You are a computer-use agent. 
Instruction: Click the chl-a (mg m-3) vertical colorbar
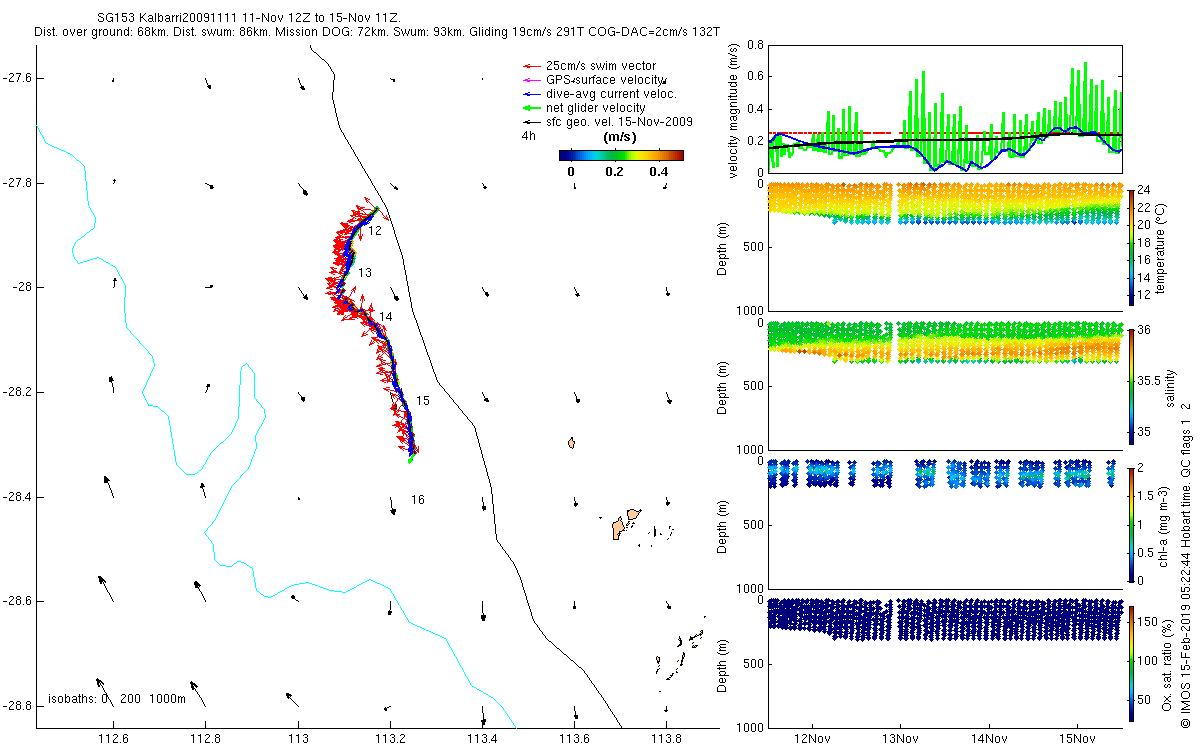pyautogui.click(x=1131, y=524)
